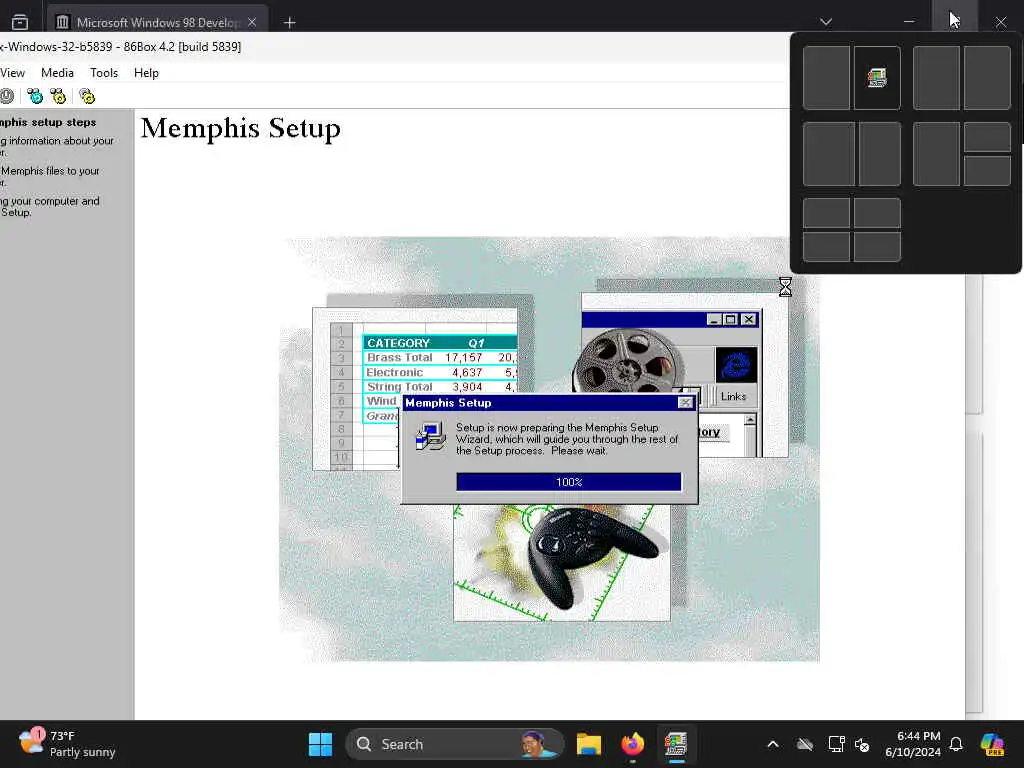This screenshot has height=768, width=1024.
Task: Show hidden tray icons with the up chevron
Action: [x=773, y=744]
